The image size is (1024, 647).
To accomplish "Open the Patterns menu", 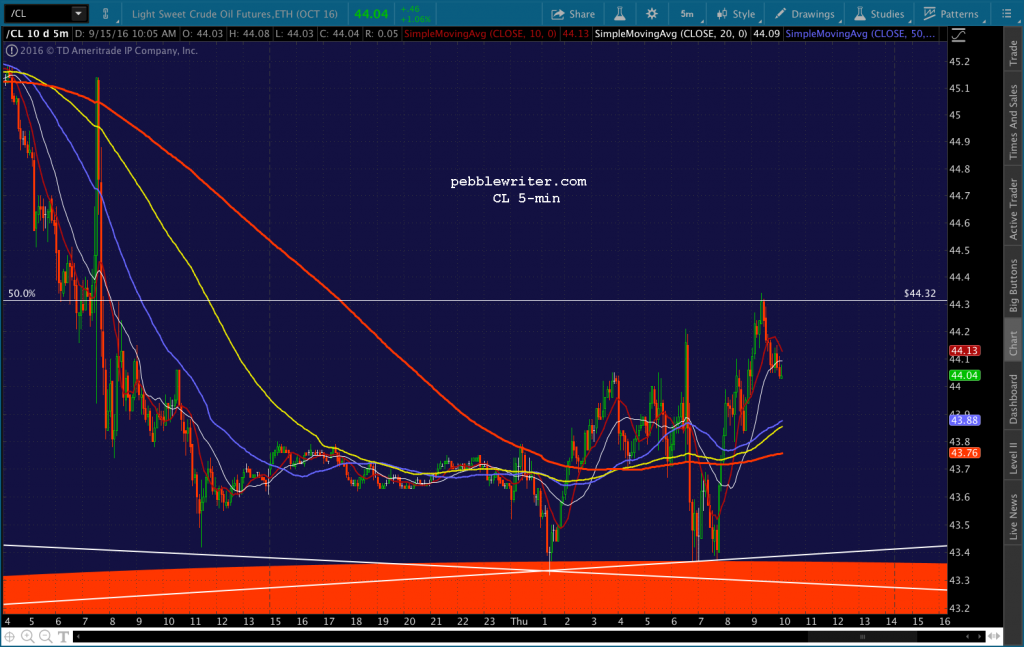I will click(x=951, y=14).
